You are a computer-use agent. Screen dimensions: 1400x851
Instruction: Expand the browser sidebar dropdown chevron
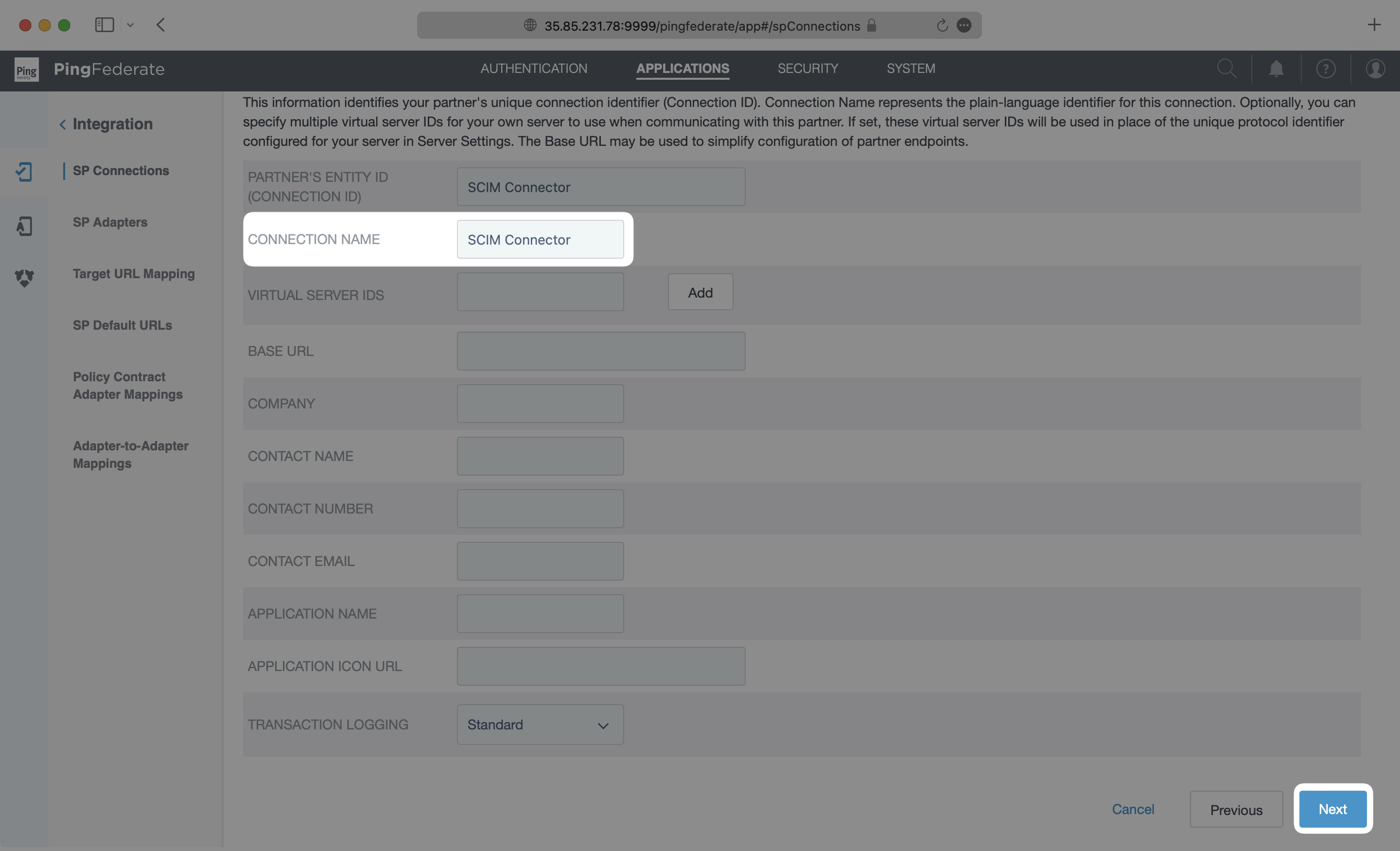pyautogui.click(x=130, y=25)
